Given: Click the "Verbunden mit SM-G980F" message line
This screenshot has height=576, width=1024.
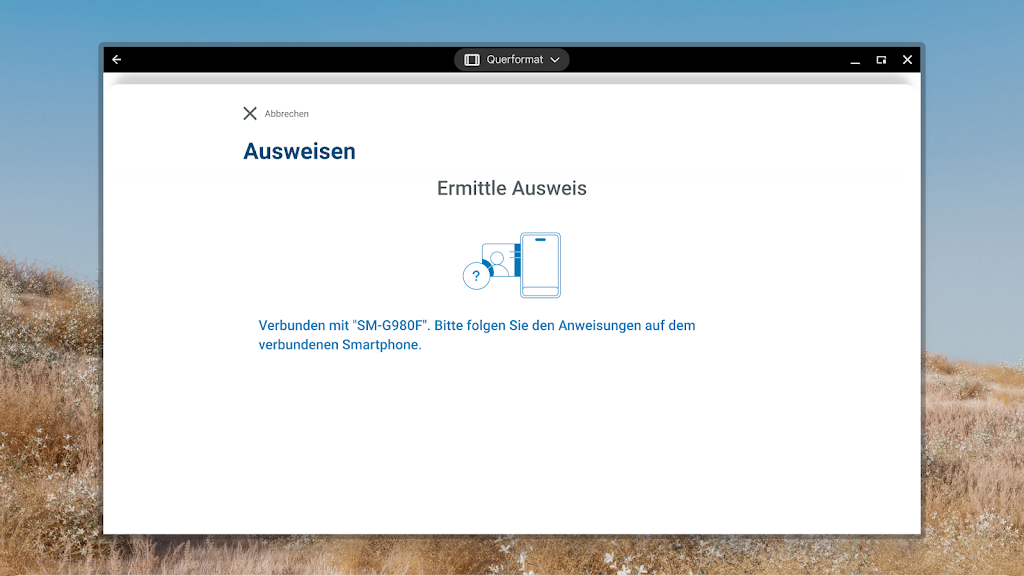Looking at the screenshot, I should [476, 326].
